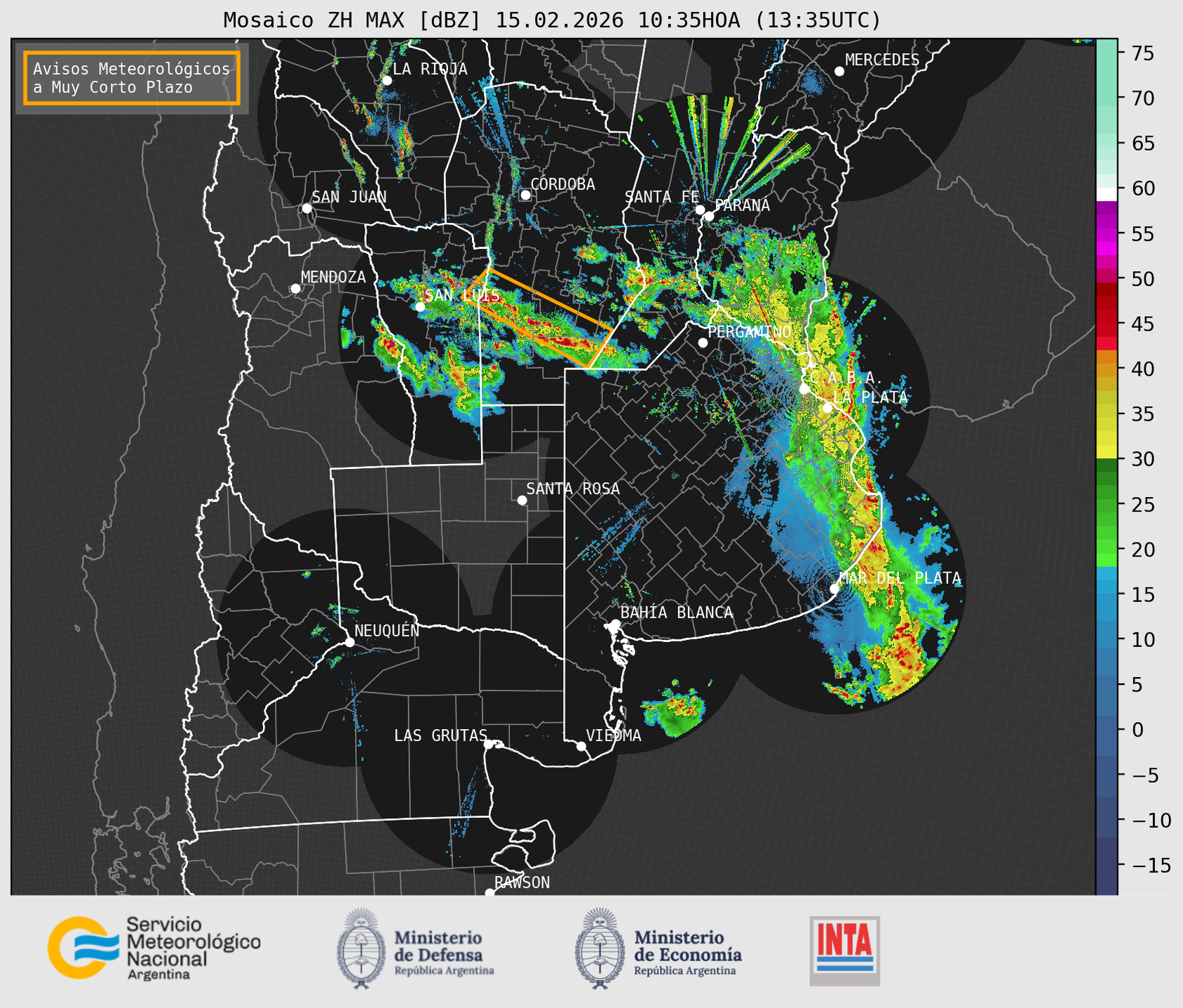The height and width of the screenshot is (1008, 1183).
Task: Select the LA RIOJA city label
Action: coord(429,69)
